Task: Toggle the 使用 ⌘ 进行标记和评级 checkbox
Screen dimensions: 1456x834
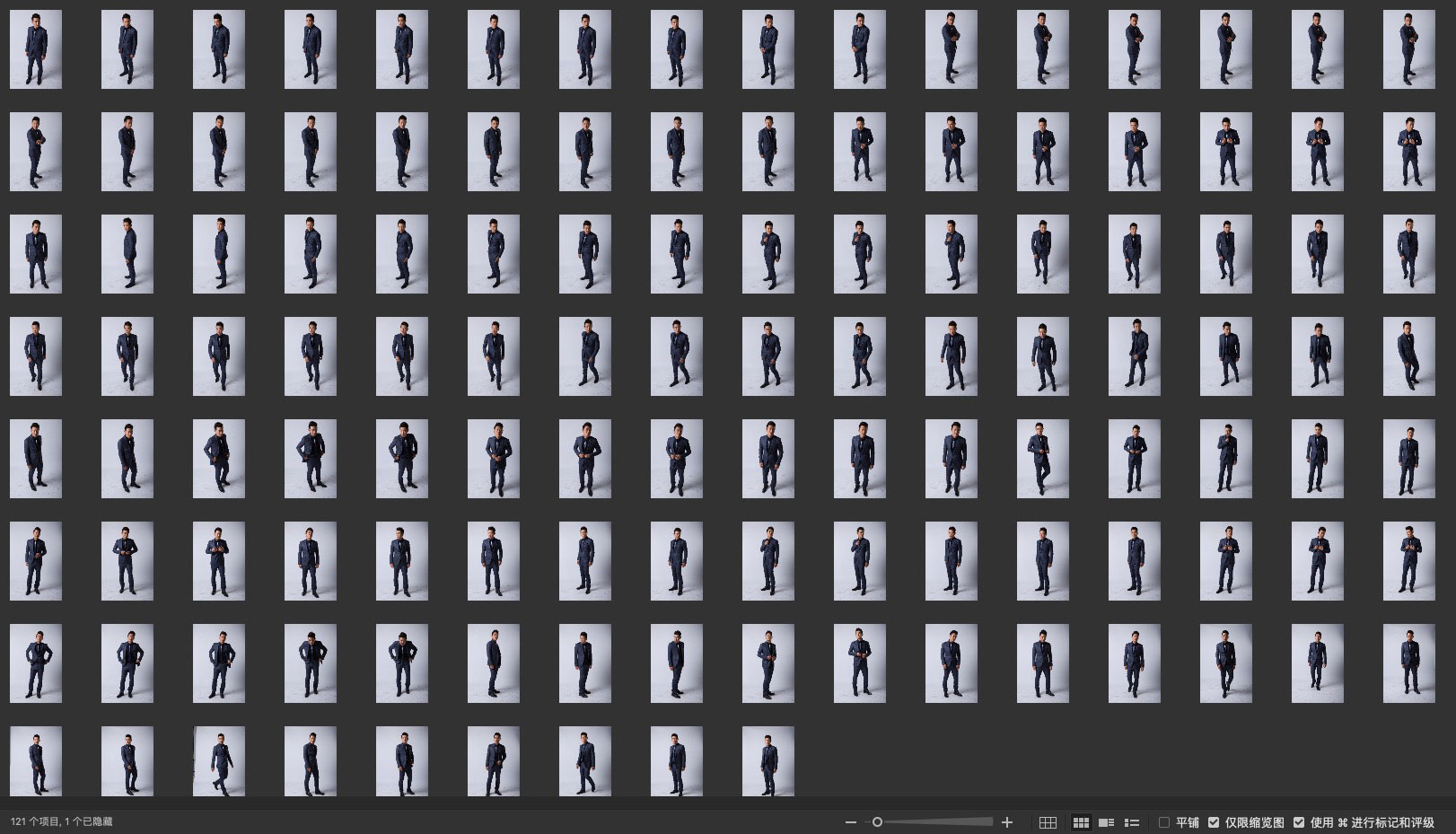Action: (x=1299, y=822)
